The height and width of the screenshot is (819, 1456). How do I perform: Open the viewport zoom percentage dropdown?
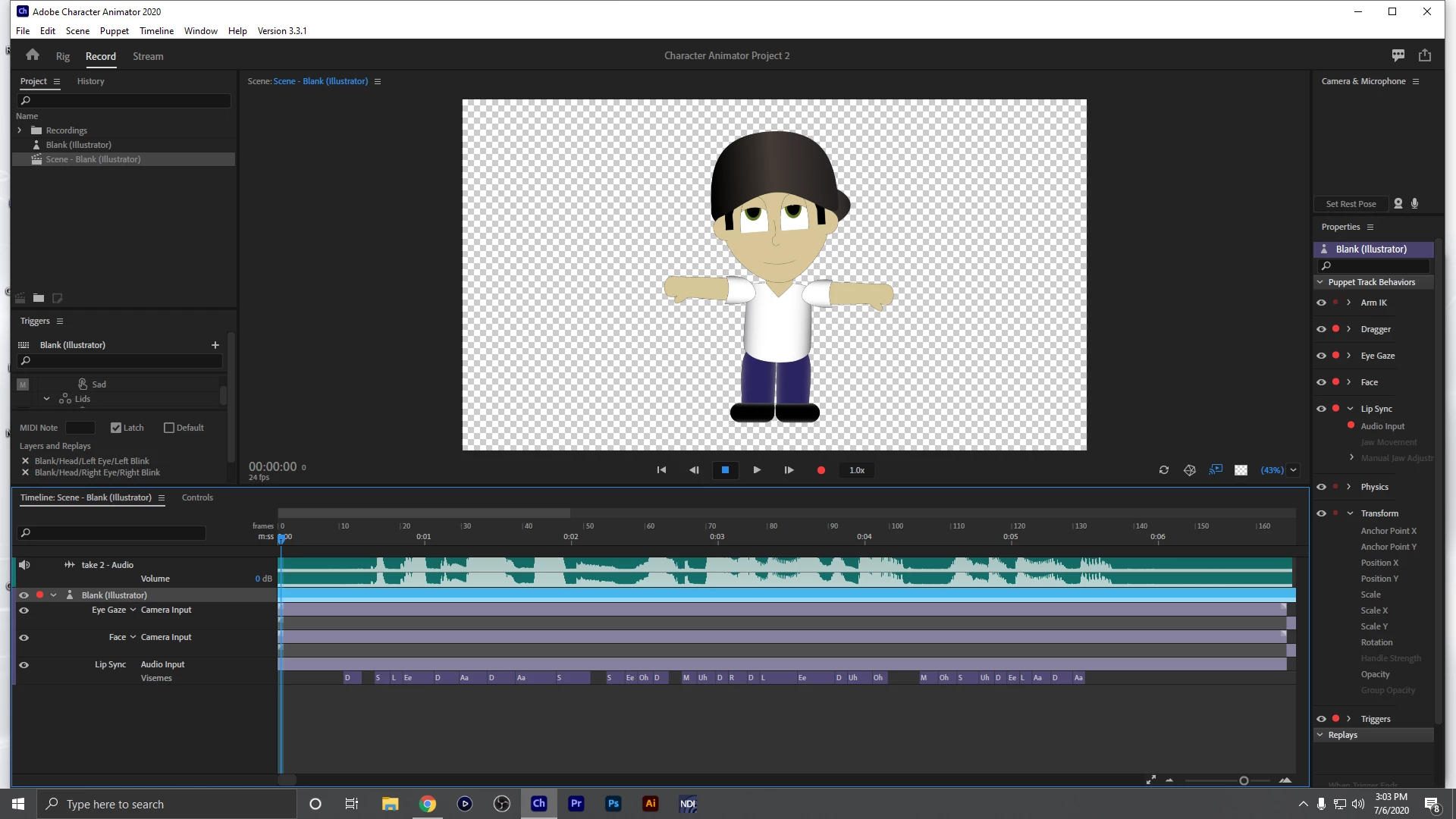[1293, 470]
